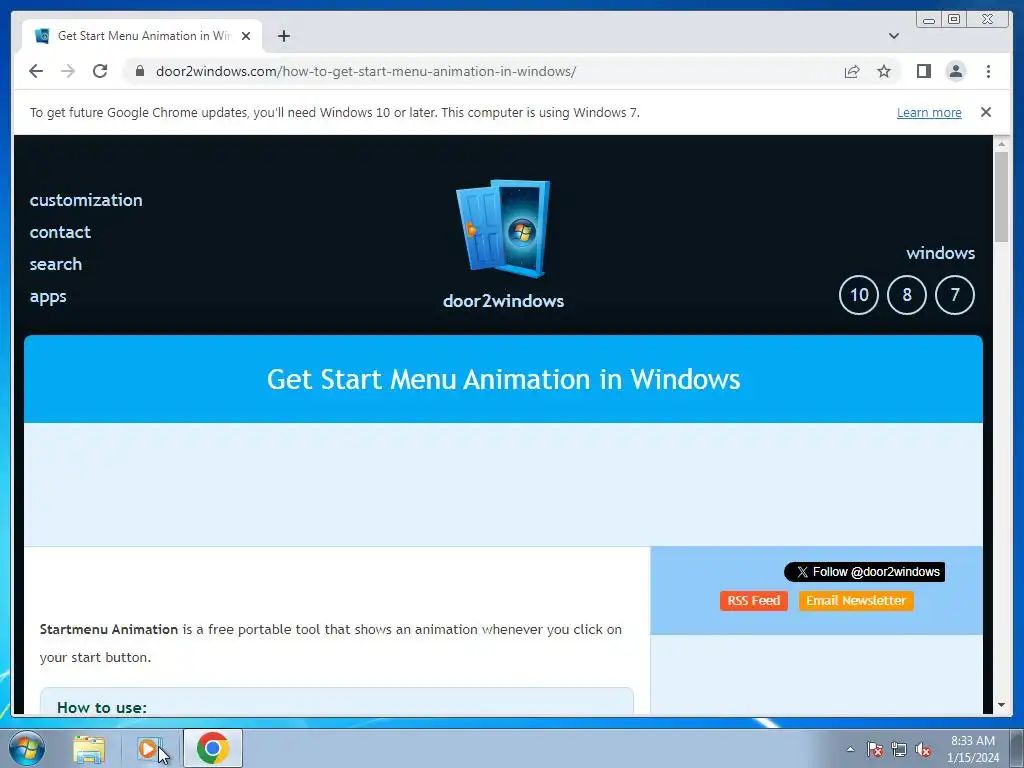Screen dimensions: 1024x768
Task: Open the customization menu link
Action: click(86, 200)
